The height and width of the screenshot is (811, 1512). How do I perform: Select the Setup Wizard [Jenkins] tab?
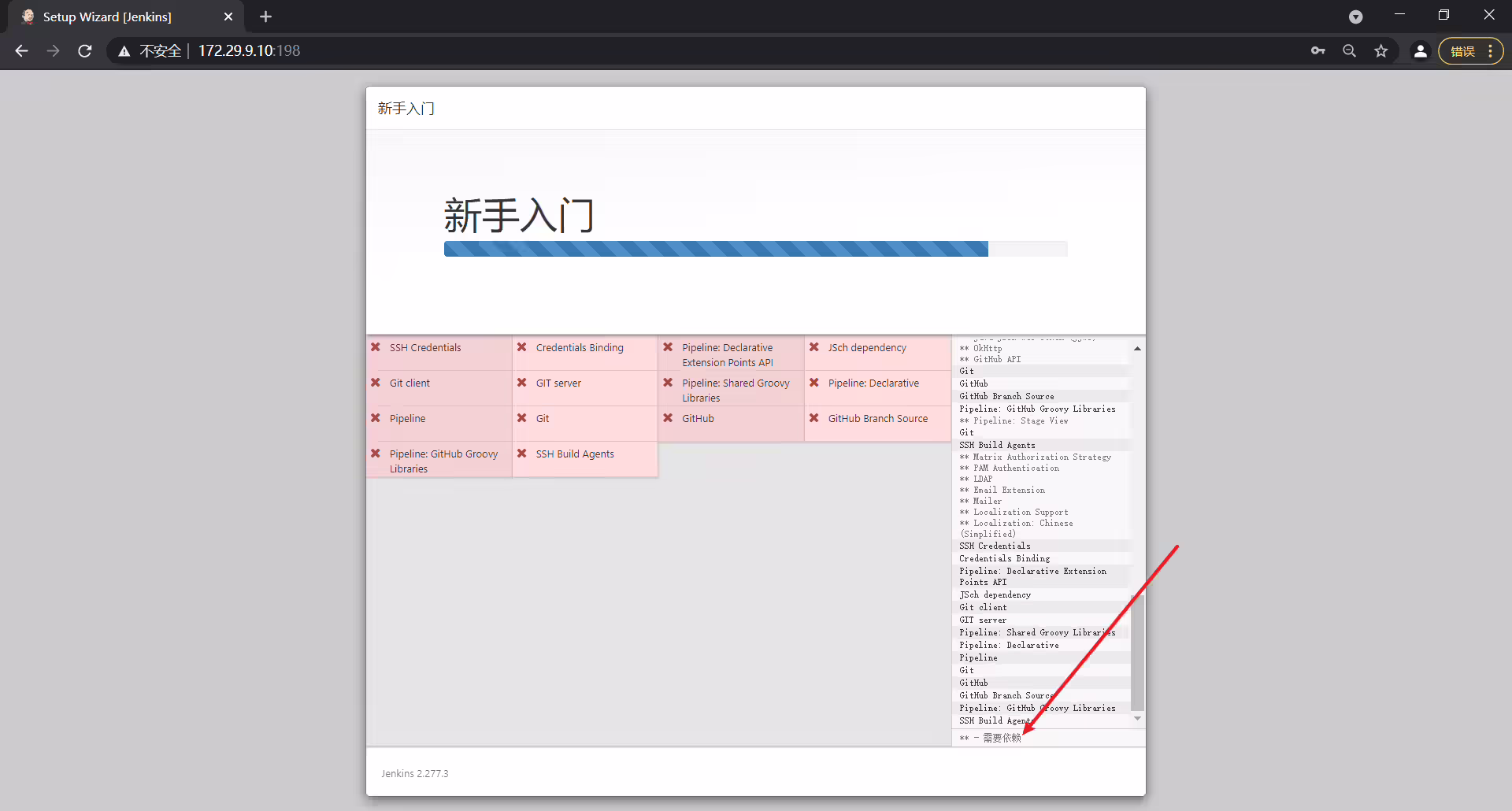126,17
